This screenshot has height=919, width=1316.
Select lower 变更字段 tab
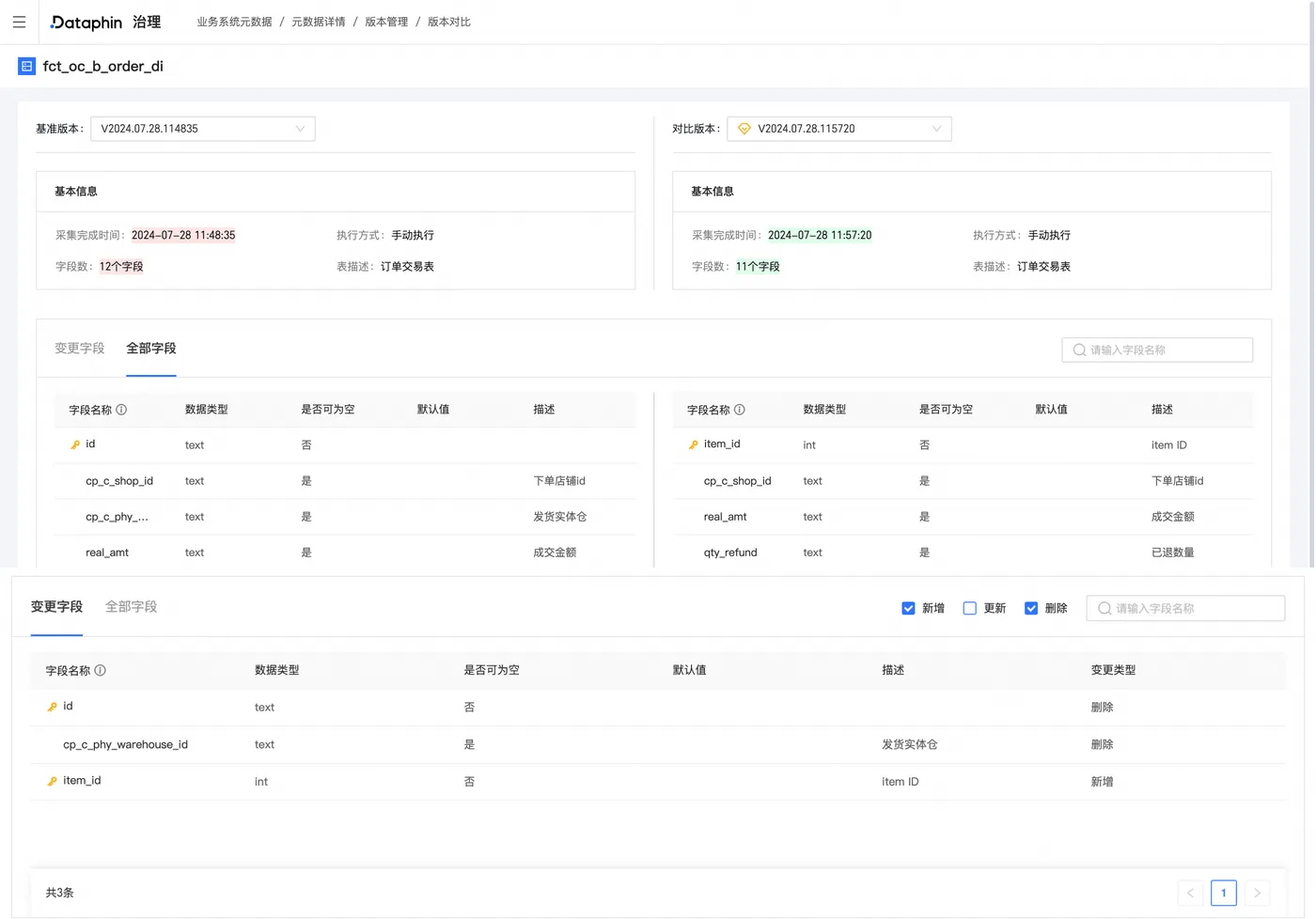(56, 607)
